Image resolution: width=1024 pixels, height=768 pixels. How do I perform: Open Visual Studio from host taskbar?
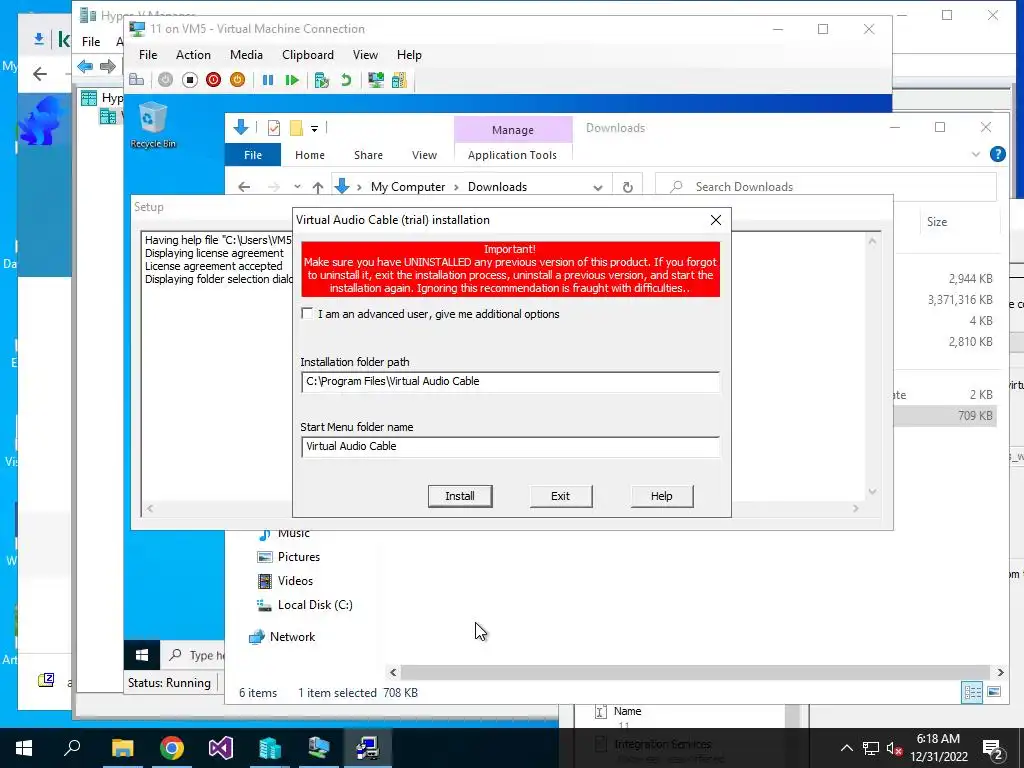tap(221, 748)
